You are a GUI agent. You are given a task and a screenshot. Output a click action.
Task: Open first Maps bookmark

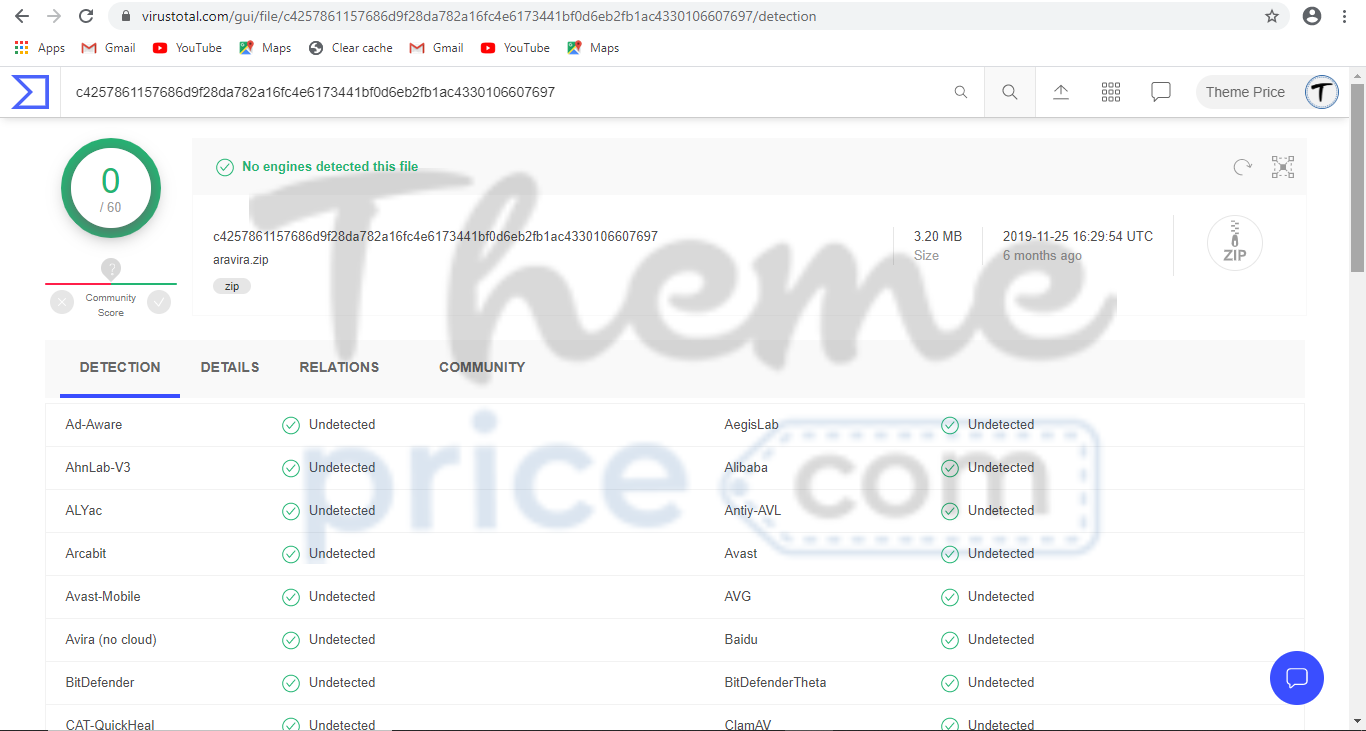265,48
